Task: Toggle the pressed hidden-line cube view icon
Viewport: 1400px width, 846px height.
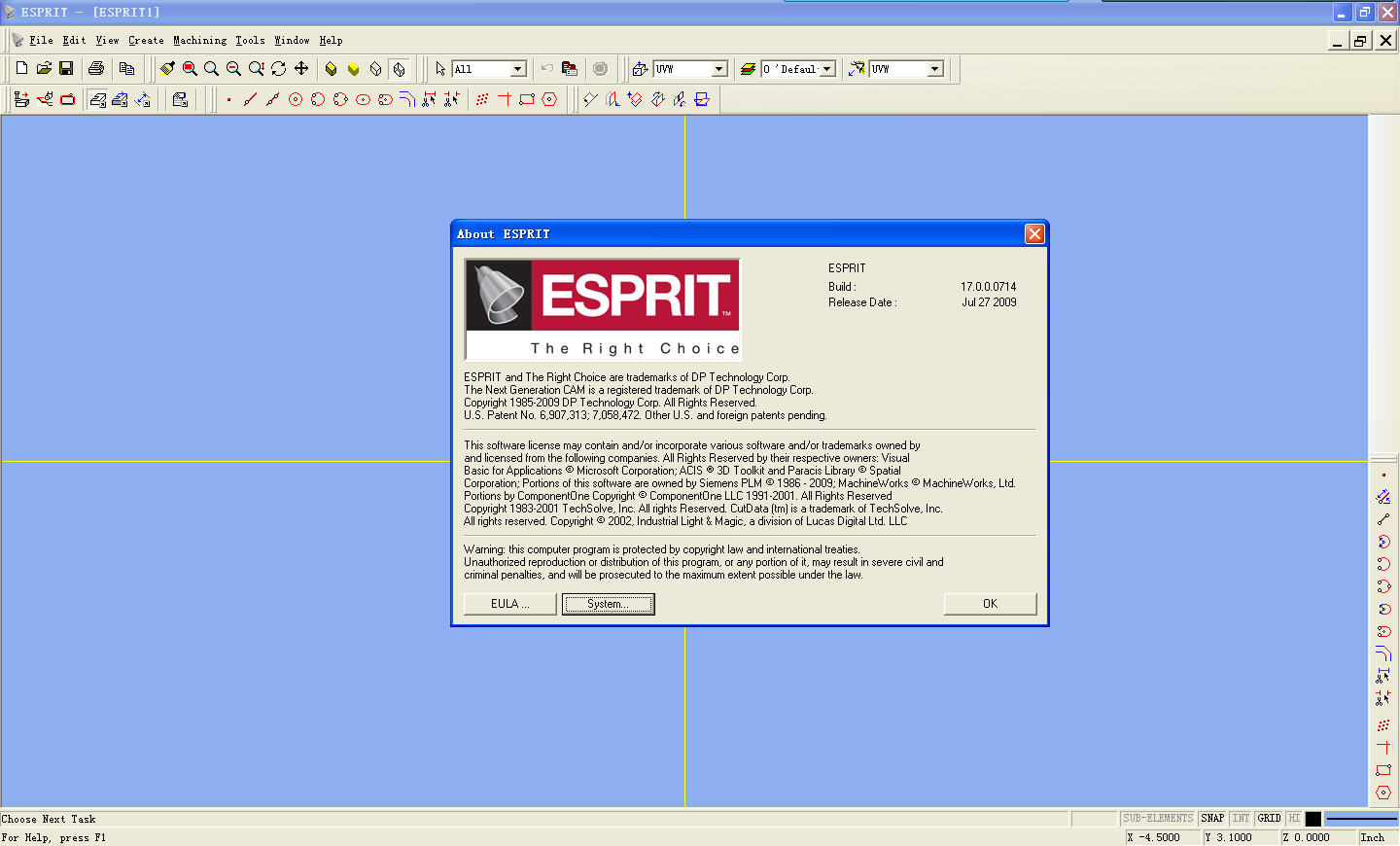Action: click(x=399, y=69)
